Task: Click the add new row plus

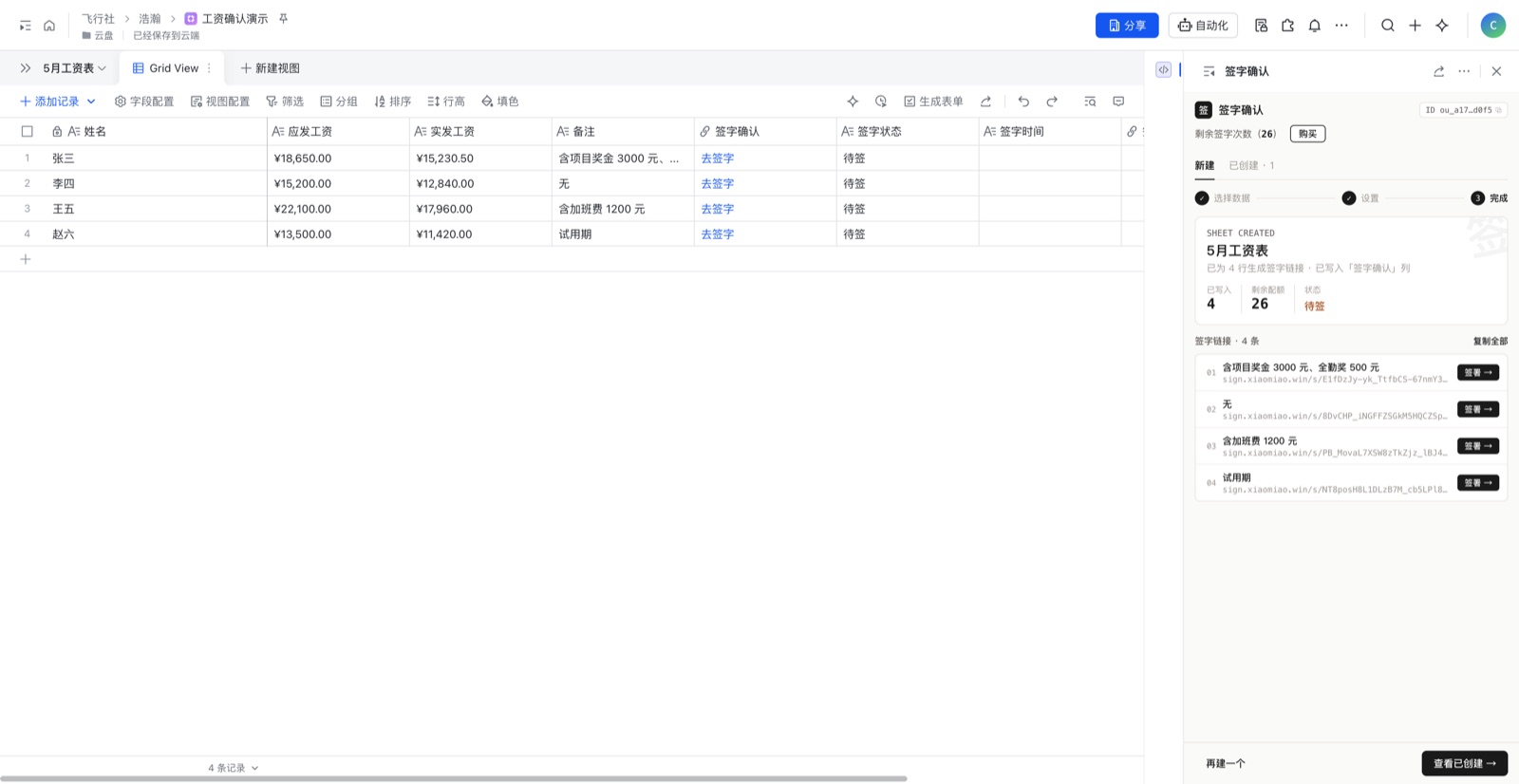Action: (26, 259)
